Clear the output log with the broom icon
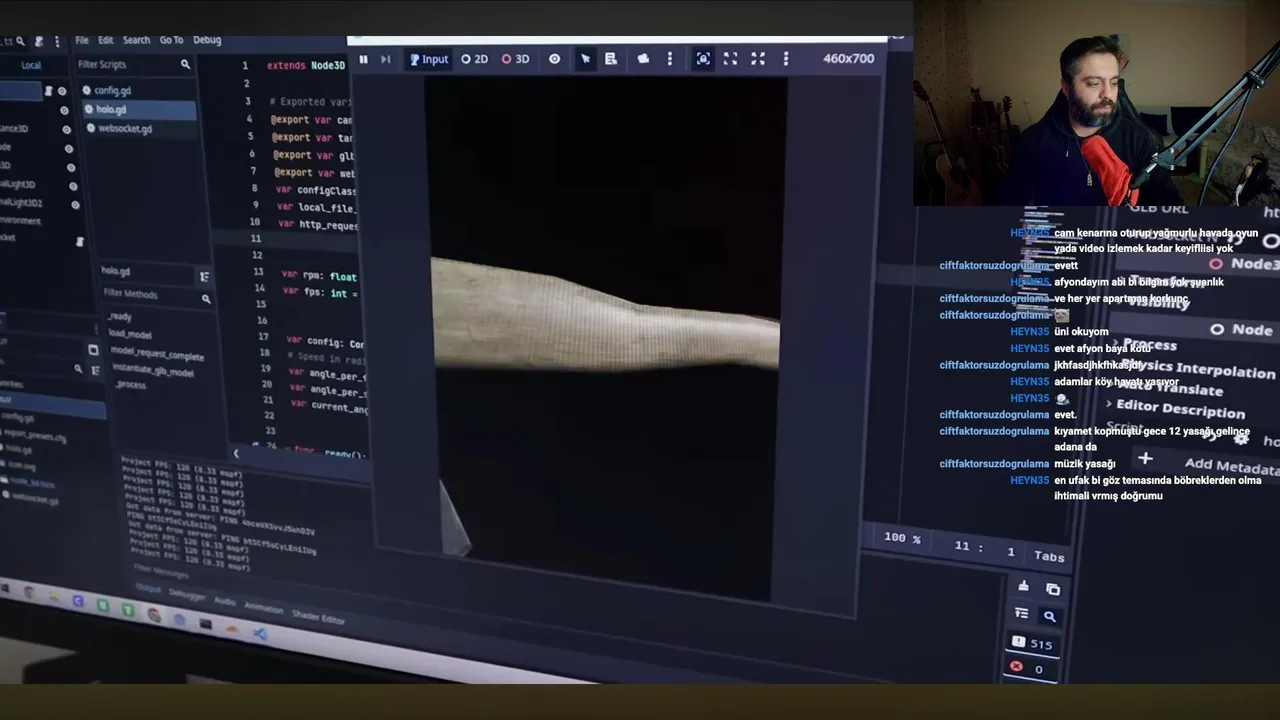Viewport: 1280px width, 720px height. (x=1023, y=587)
